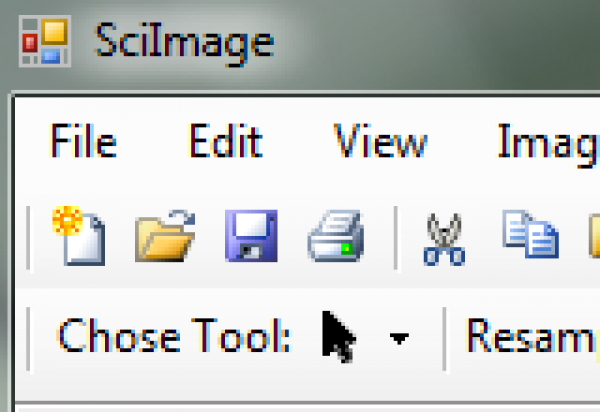Image resolution: width=600 pixels, height=412 pixels.
Task: Open the Edit menu
Action: click(225, 143)
